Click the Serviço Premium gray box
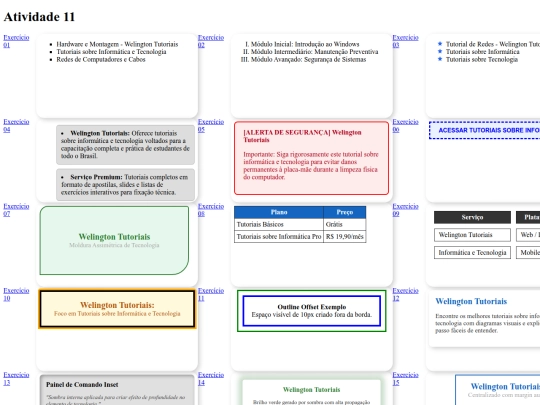The width and height of the screenshot is (540, 405). coord(125,185)
